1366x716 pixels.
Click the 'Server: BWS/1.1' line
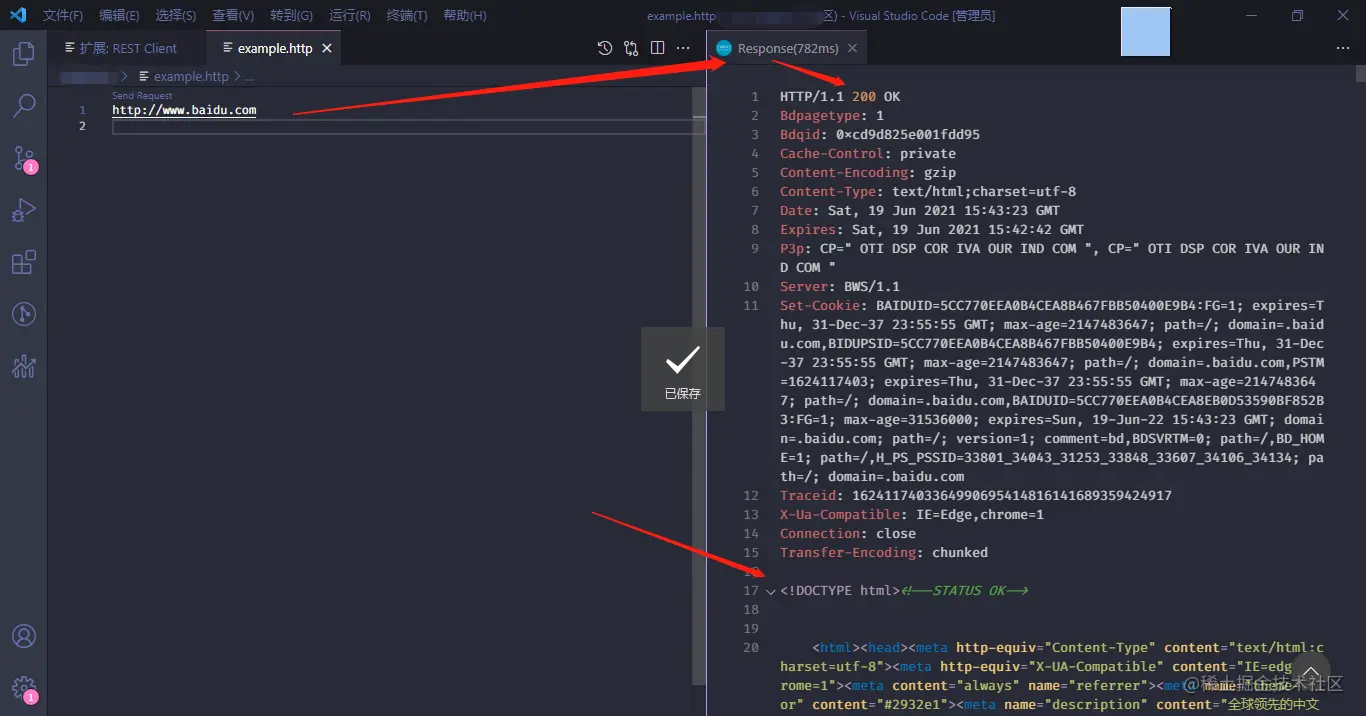tap(840, 287)
